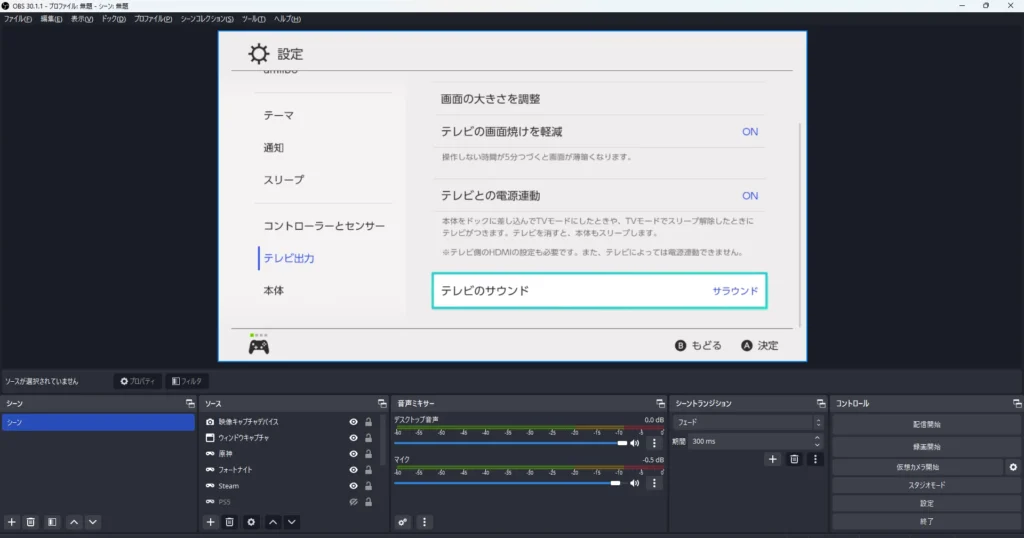The height and width of the screenshot is (538, 1024).
Task: Click the 配信開始 button
Action: pos(926,425)
